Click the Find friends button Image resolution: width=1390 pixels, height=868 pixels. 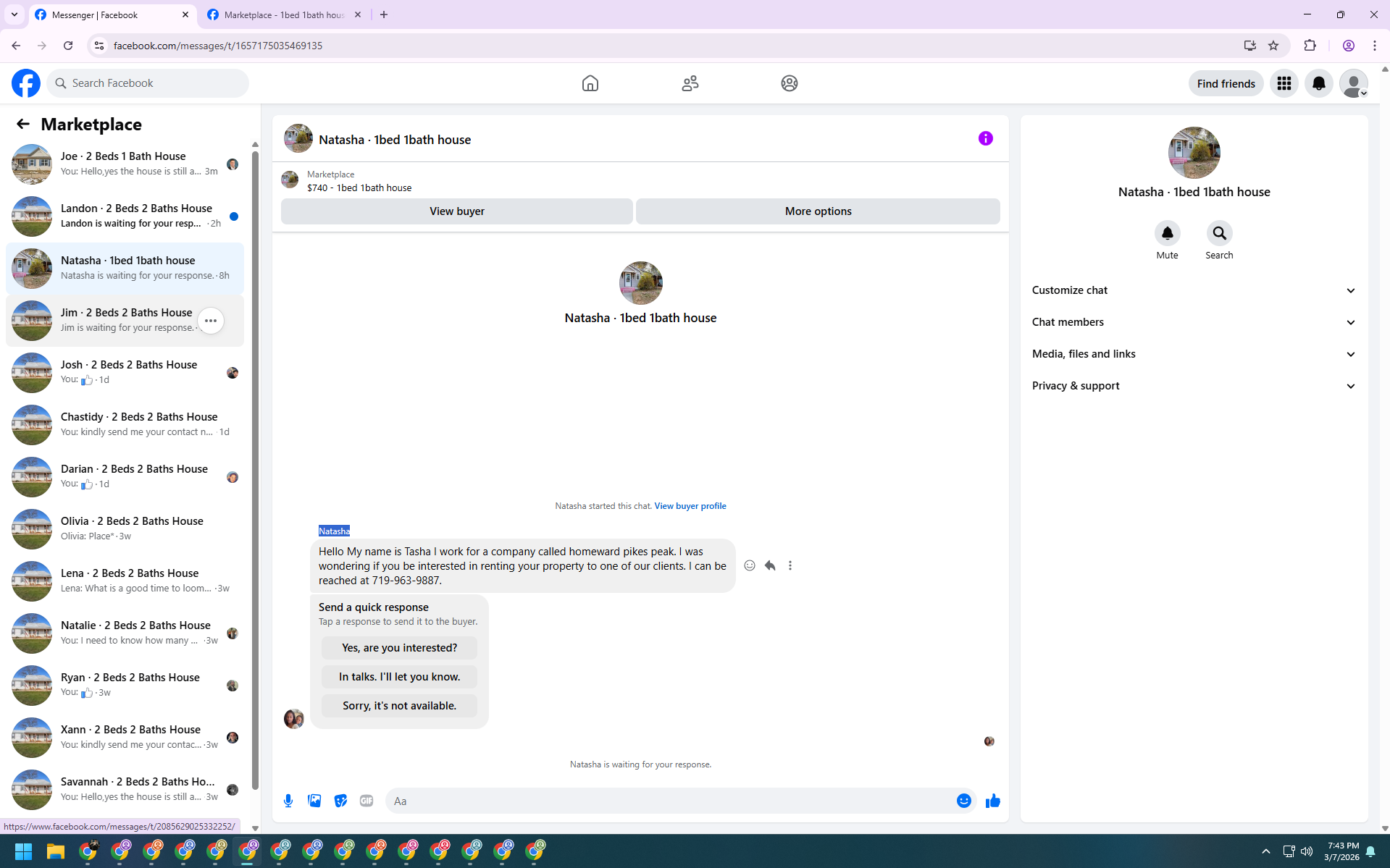(x=1226, y=83)
